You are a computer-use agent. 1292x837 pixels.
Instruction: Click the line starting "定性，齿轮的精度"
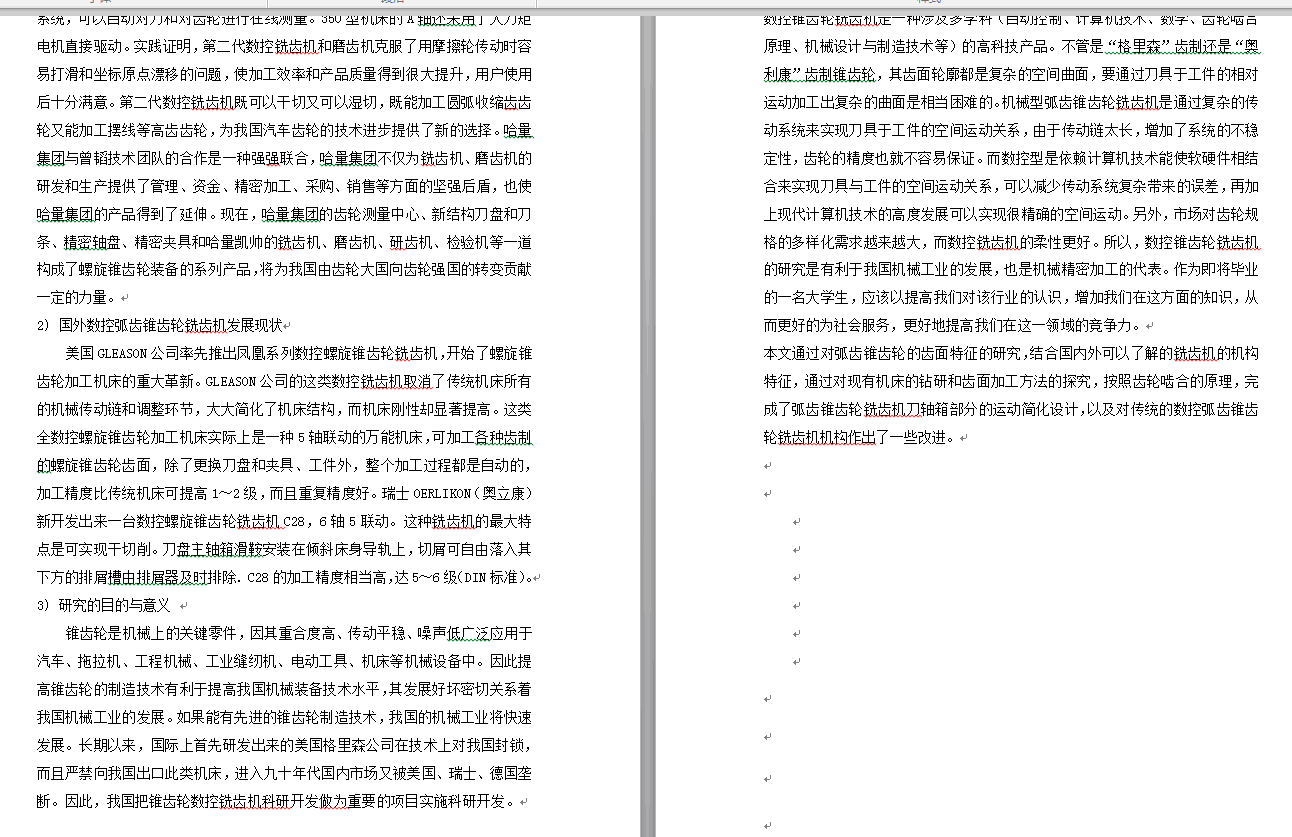tap(1011, 157)
